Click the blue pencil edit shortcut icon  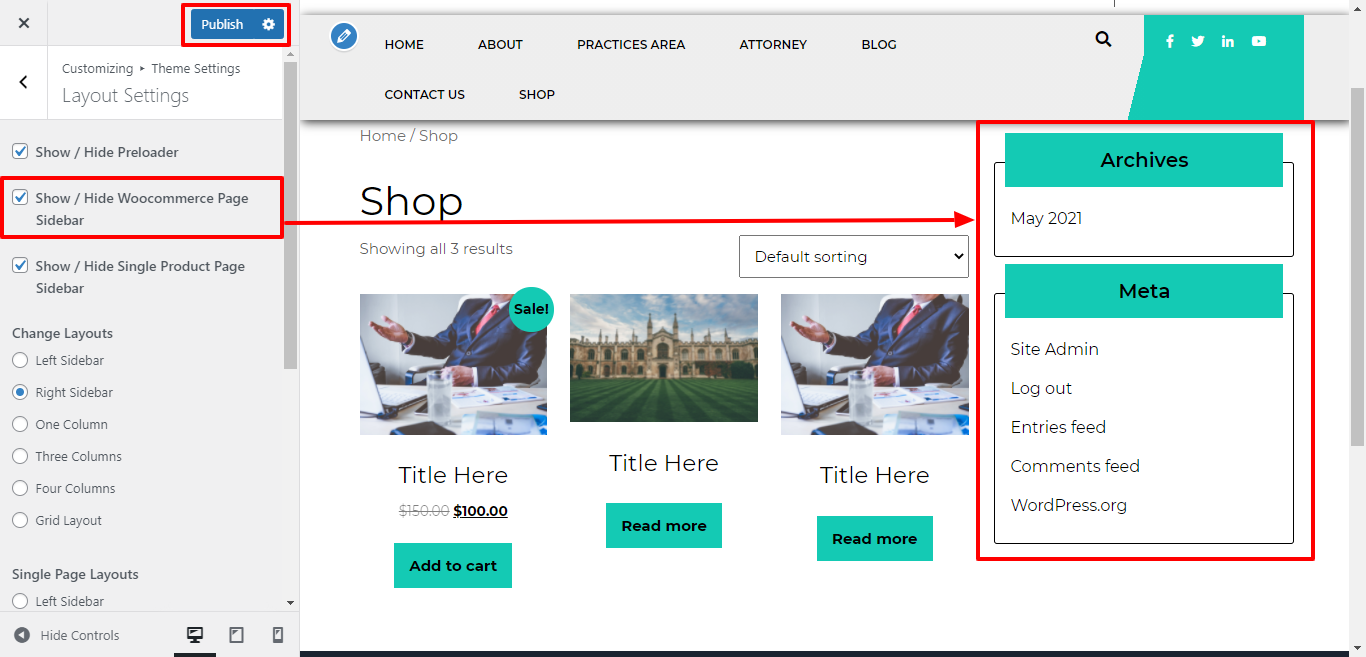(x=344, y=37)
